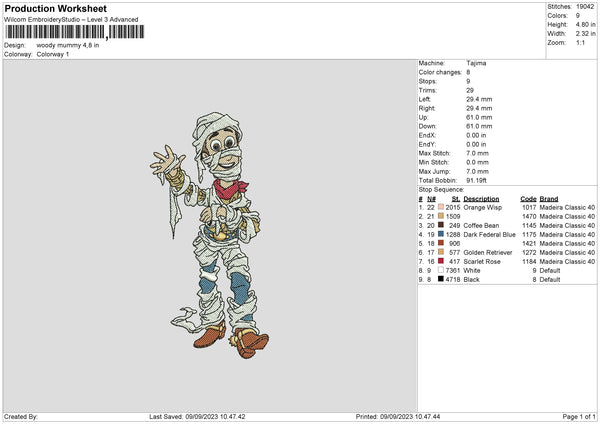Click the woody mummy embroidery design preview
The width and height of the screenshot is (600, 424).
click(210, 235)
